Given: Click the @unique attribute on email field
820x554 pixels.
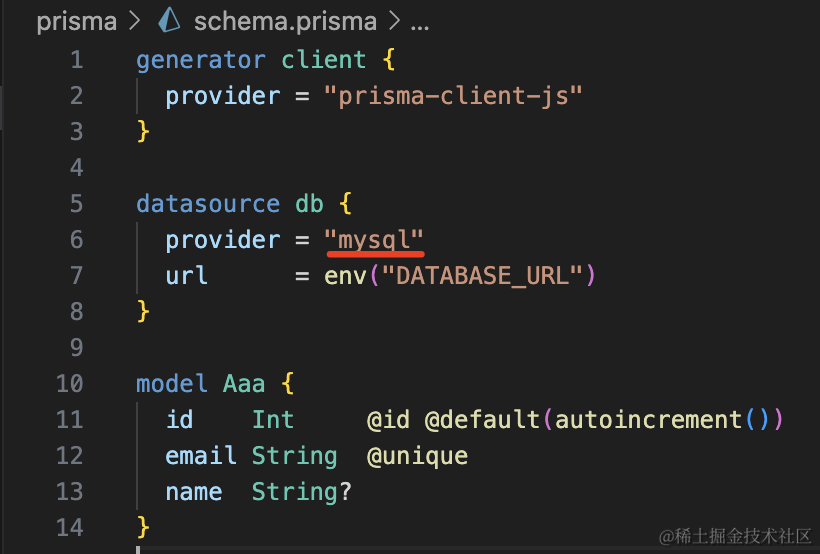Looking at the screenshot, I should point(417,456).
